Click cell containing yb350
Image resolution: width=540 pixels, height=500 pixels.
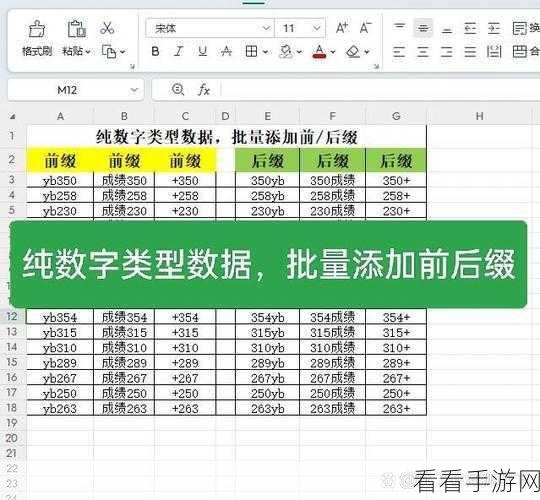(x=60, y=180)
